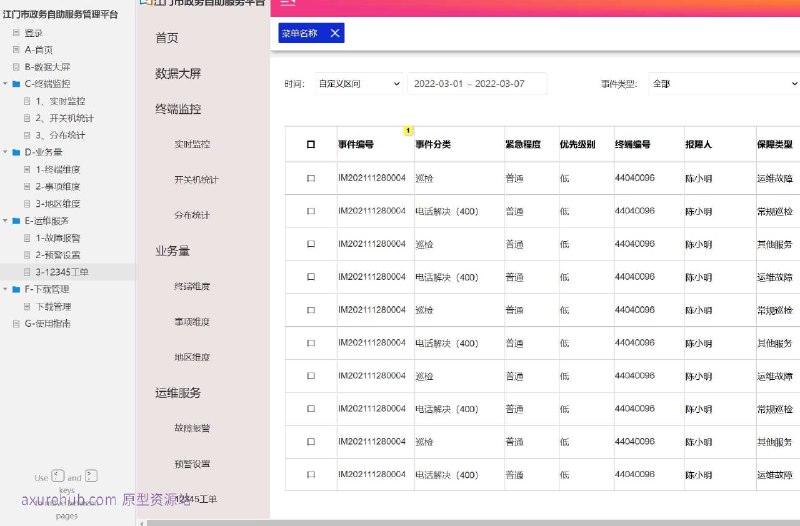This screenshot has width=800, height=526.
Task: Open 终端维度 submenu item
Action: click(192, 287)
